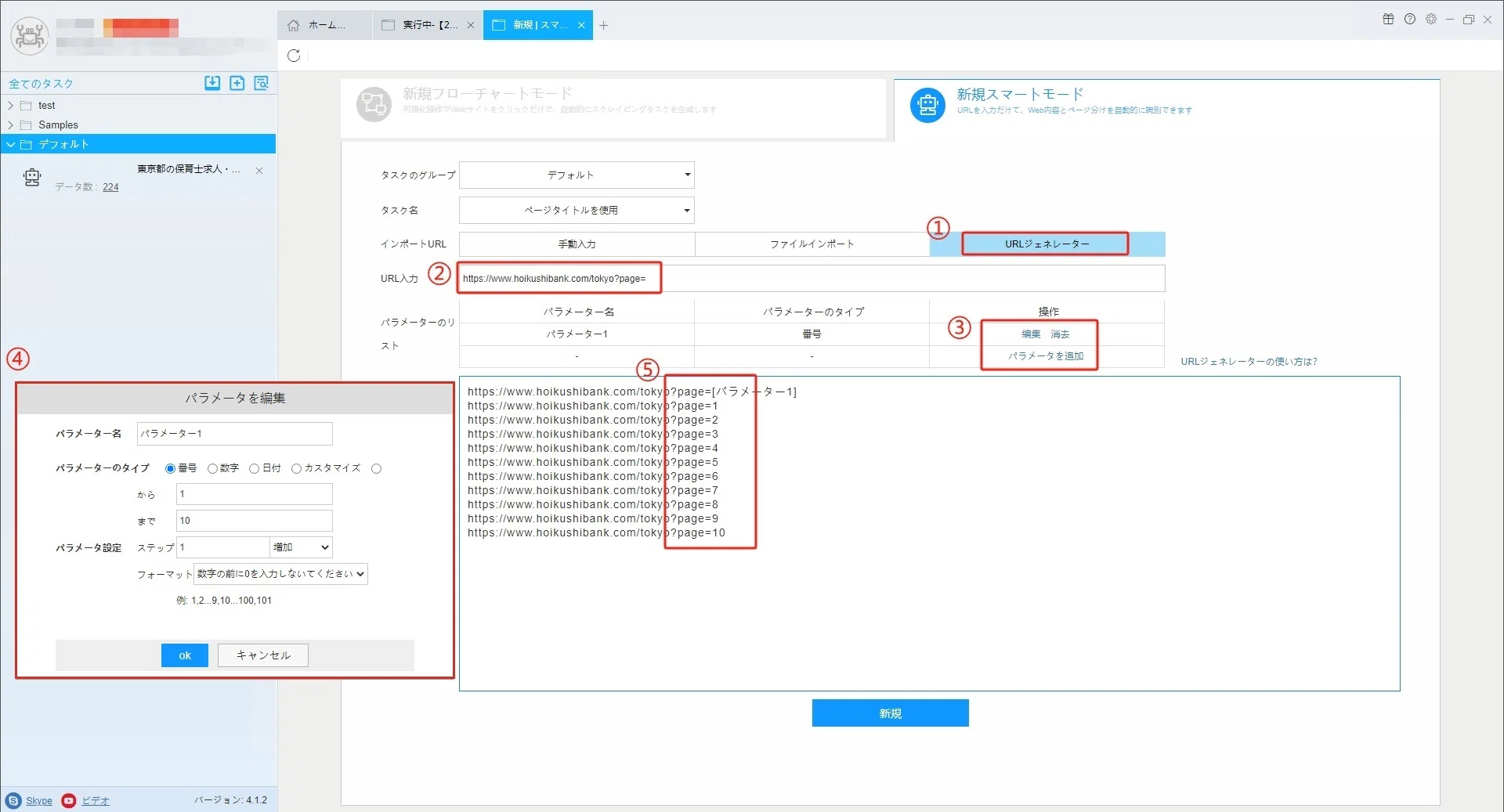Screen dimensions: 1504x812
Task: Open the ビデオ link in the footer
Action: point(96,801)
